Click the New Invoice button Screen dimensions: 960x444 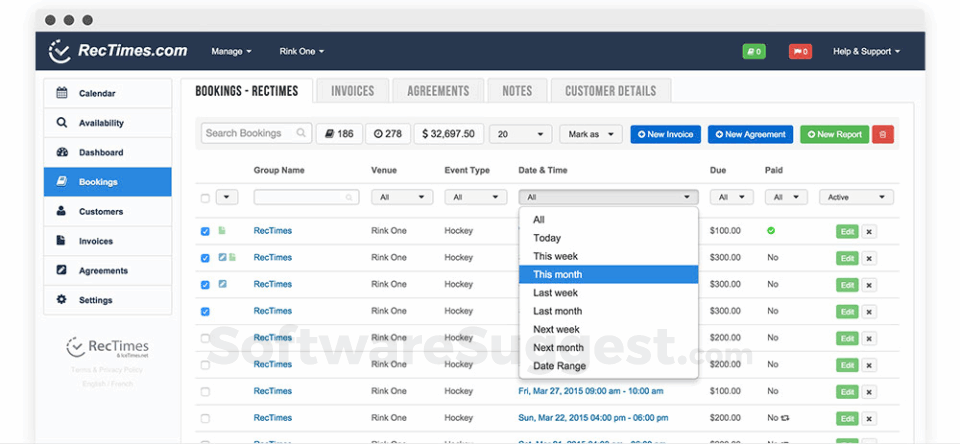[666, 134]
